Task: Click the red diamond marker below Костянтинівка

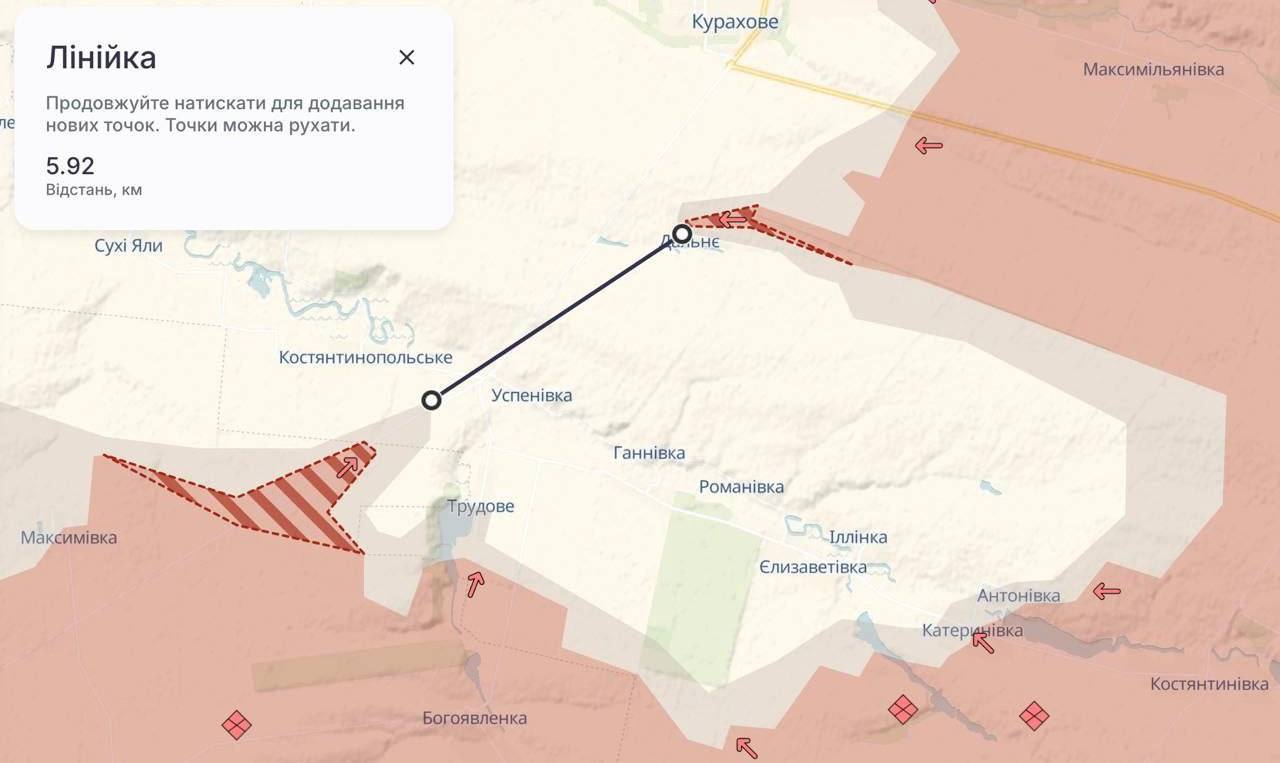Action: tap(1034, 715)
